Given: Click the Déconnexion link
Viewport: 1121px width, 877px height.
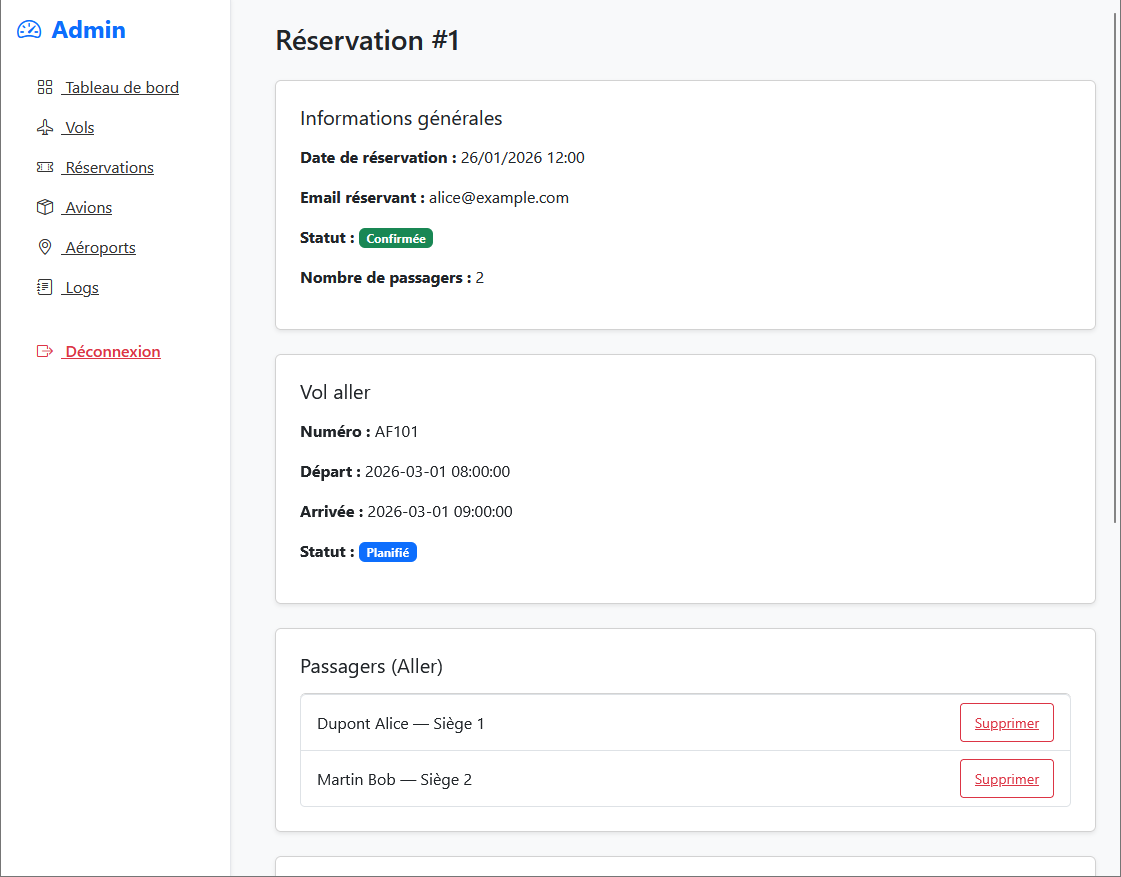Looking at the screenshot, I should [x=111, y=351].
